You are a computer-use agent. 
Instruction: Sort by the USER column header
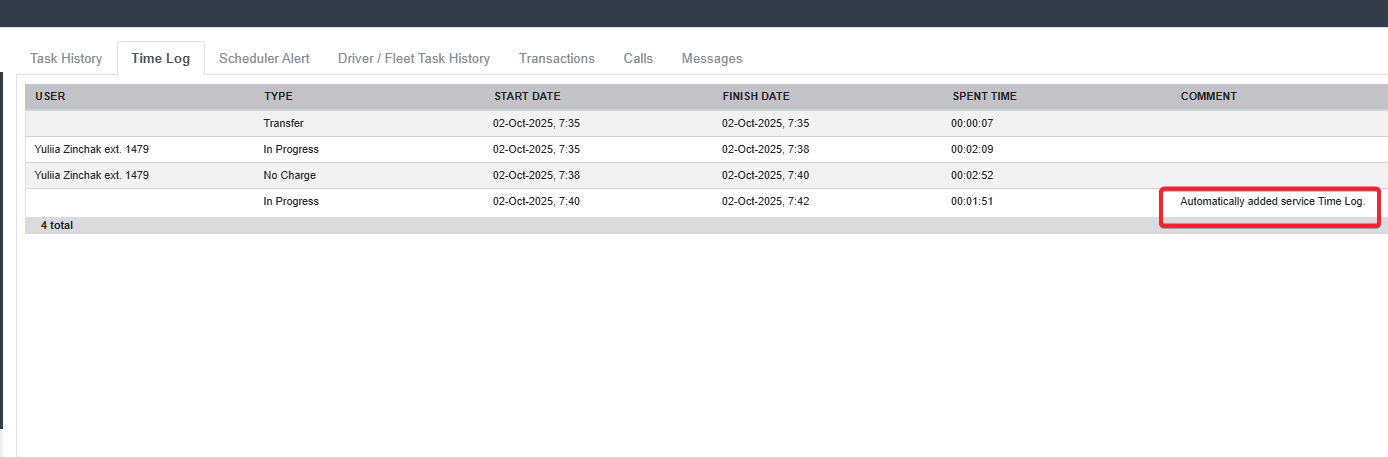click(50, 97)
